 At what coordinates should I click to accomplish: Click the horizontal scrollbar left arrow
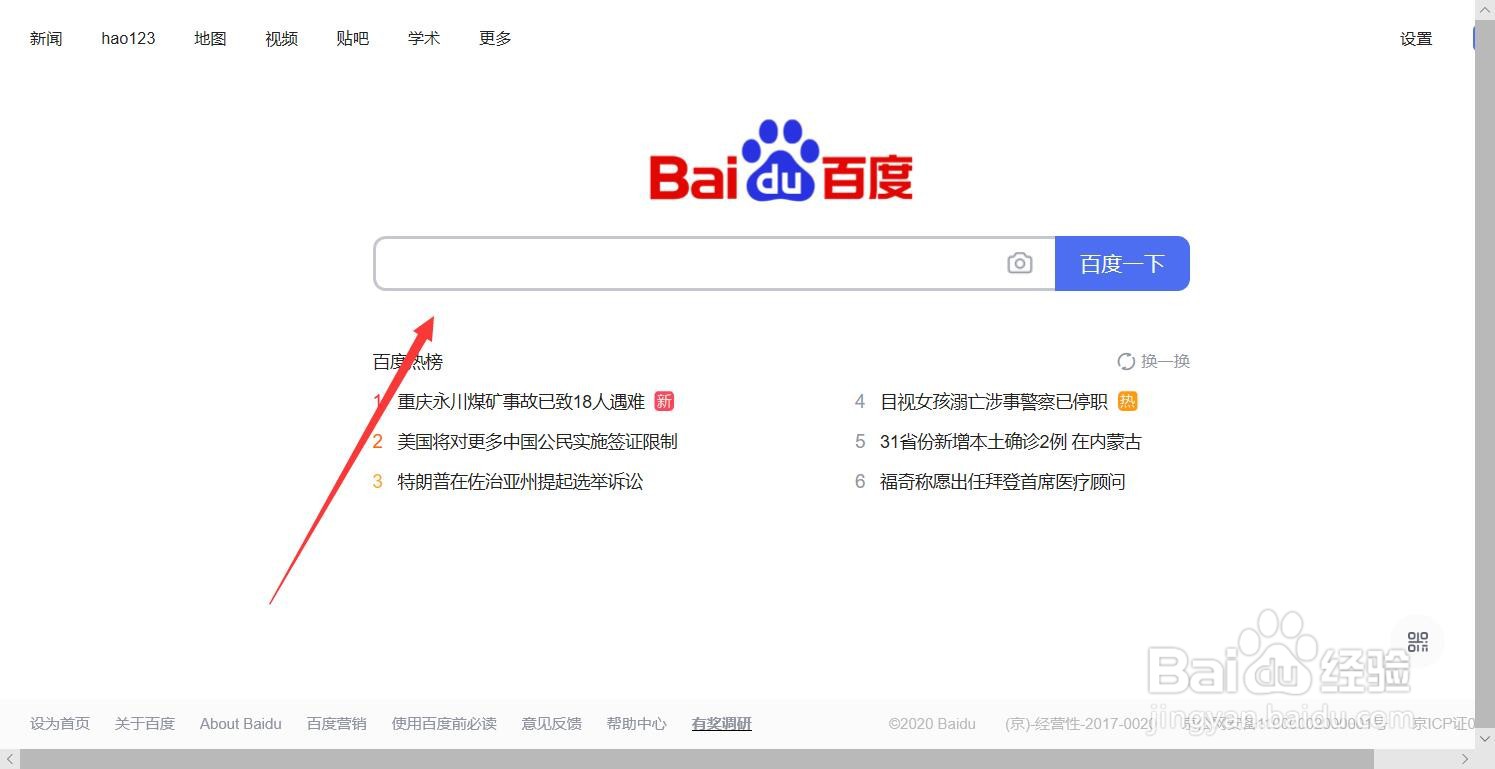click(10, 760)
